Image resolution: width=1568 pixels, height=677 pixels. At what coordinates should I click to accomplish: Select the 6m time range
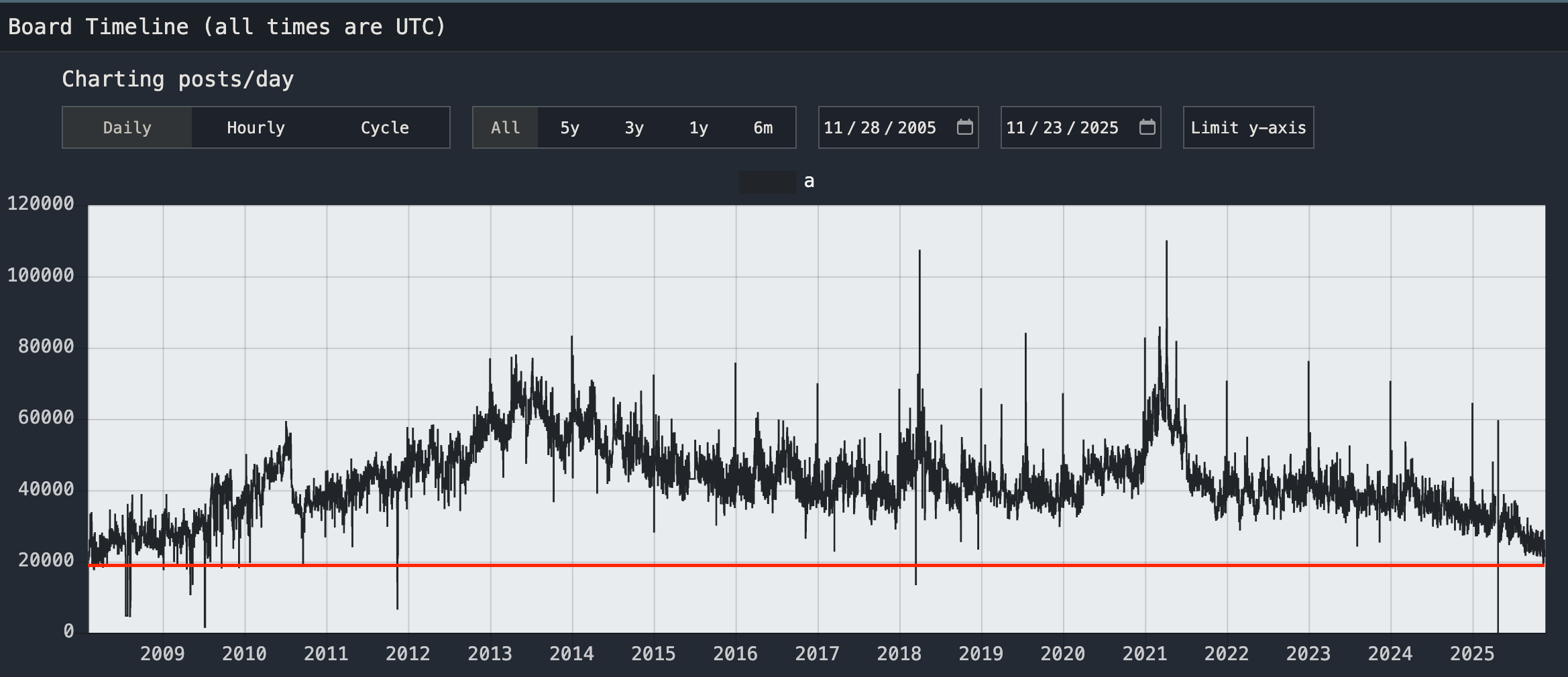[x=763, y=127]
